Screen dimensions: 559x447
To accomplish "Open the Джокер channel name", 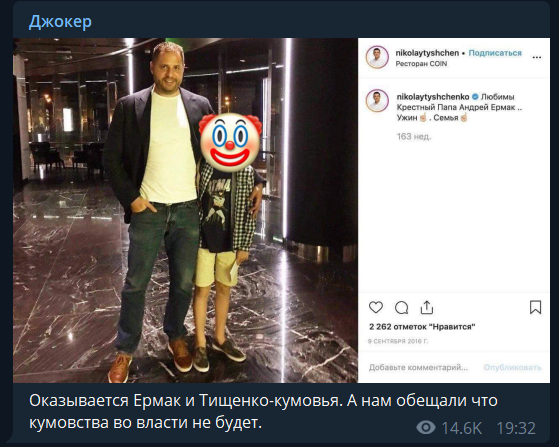I will (60, 21).
